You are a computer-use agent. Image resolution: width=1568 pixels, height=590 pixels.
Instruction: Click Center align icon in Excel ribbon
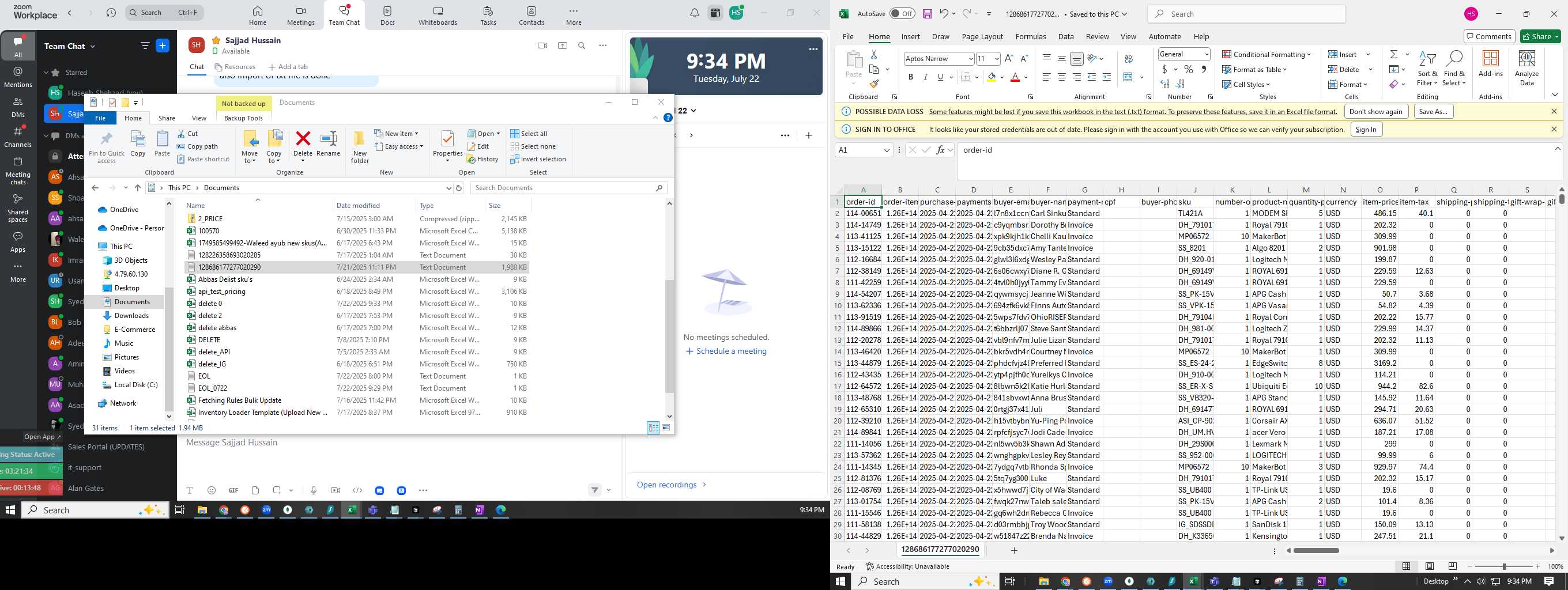pyautogui.click(x=1061, y=77)
